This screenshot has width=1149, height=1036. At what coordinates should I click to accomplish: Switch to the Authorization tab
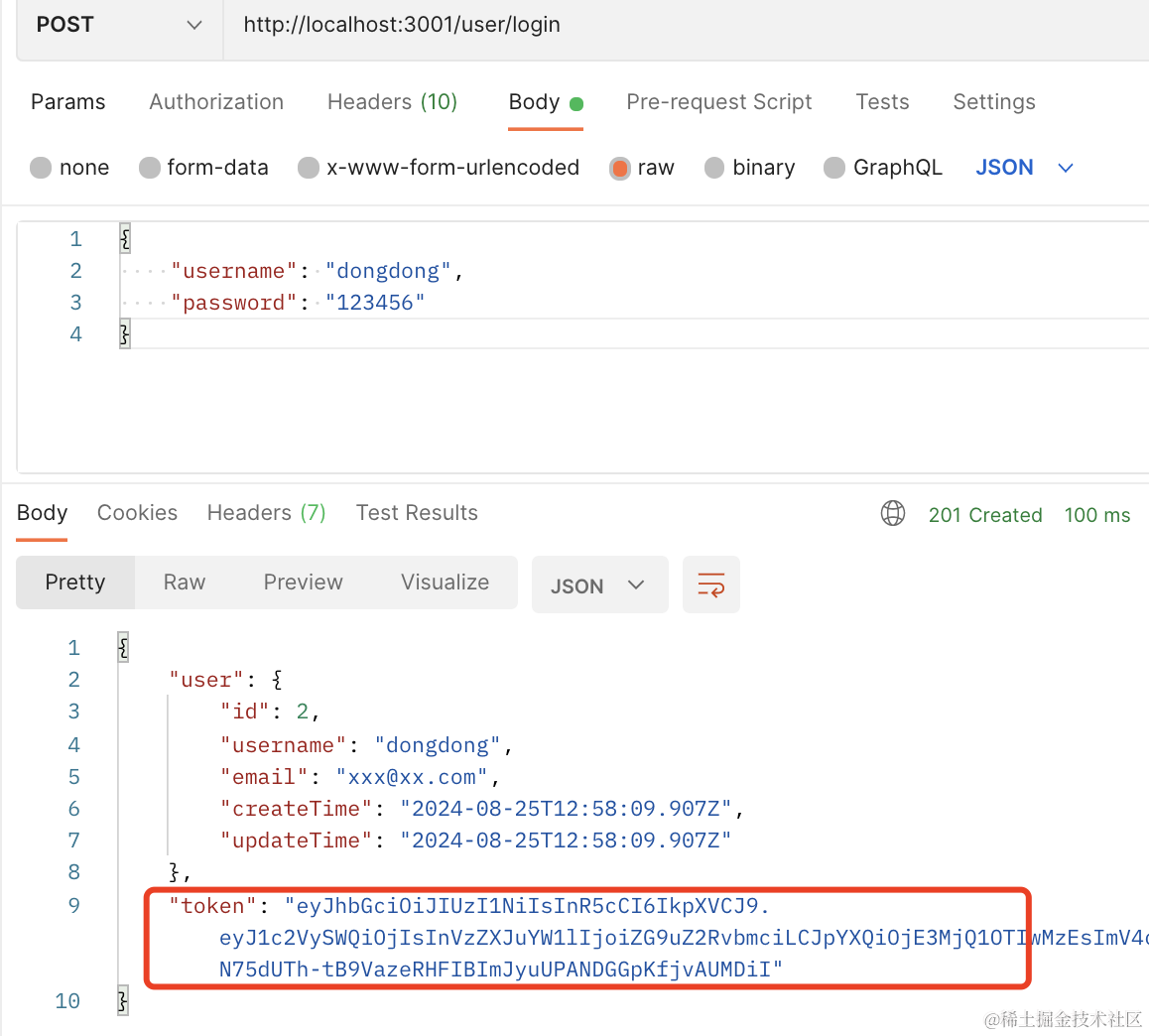coord(216,102)
